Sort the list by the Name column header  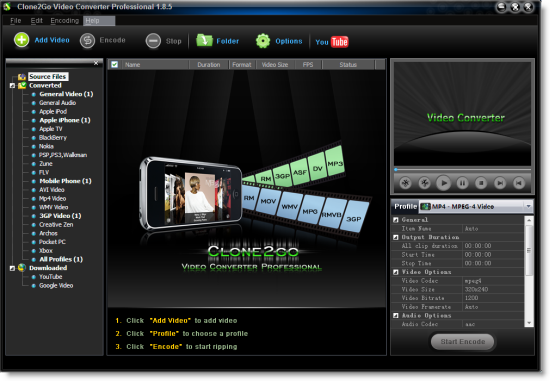[155, 65]
